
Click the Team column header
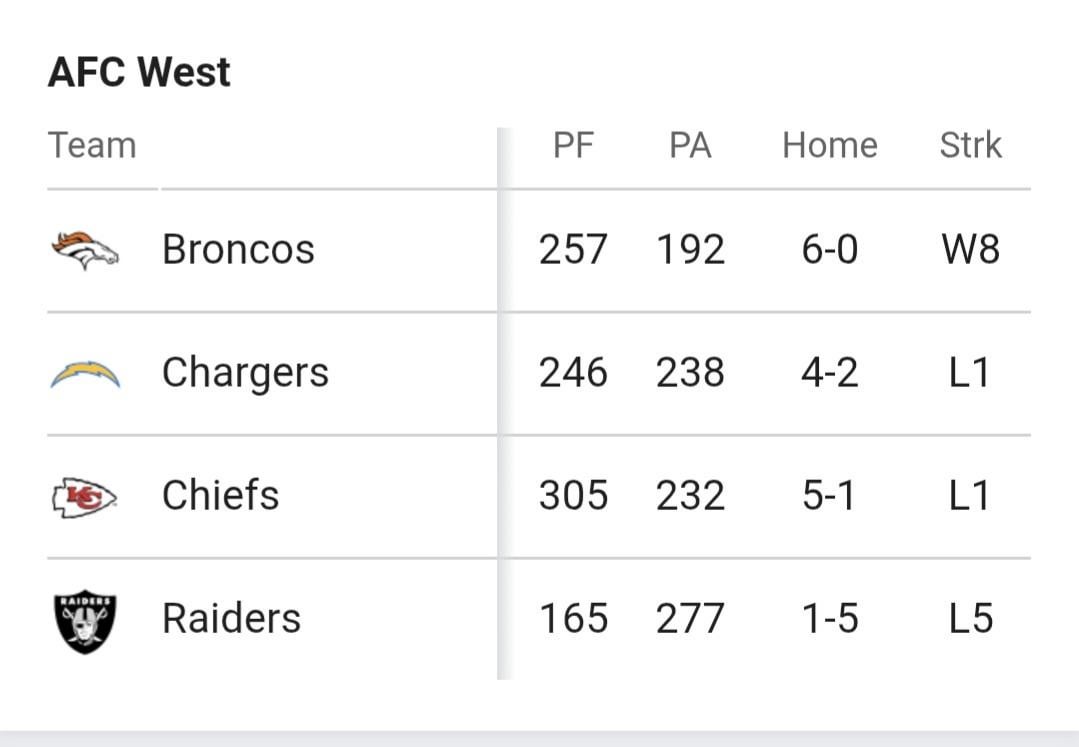tap(93, 145)
